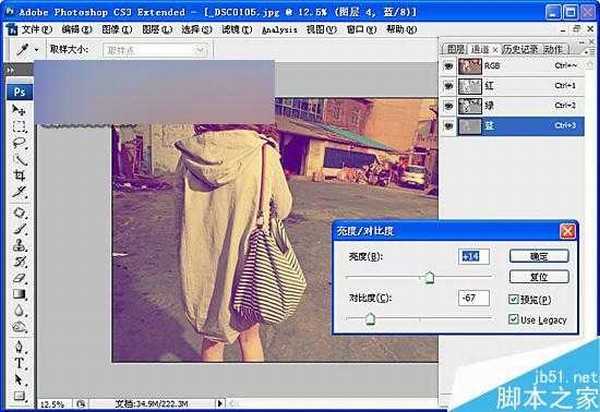Close the 亮度/对比度 dialog

tap(567, 231)
